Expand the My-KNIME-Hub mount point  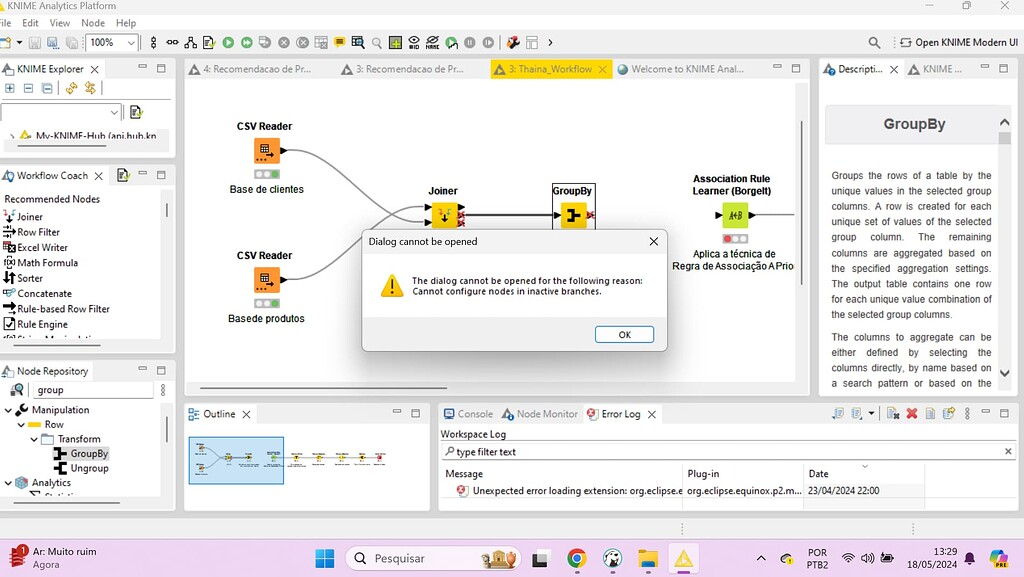click(x=12, y=136)
